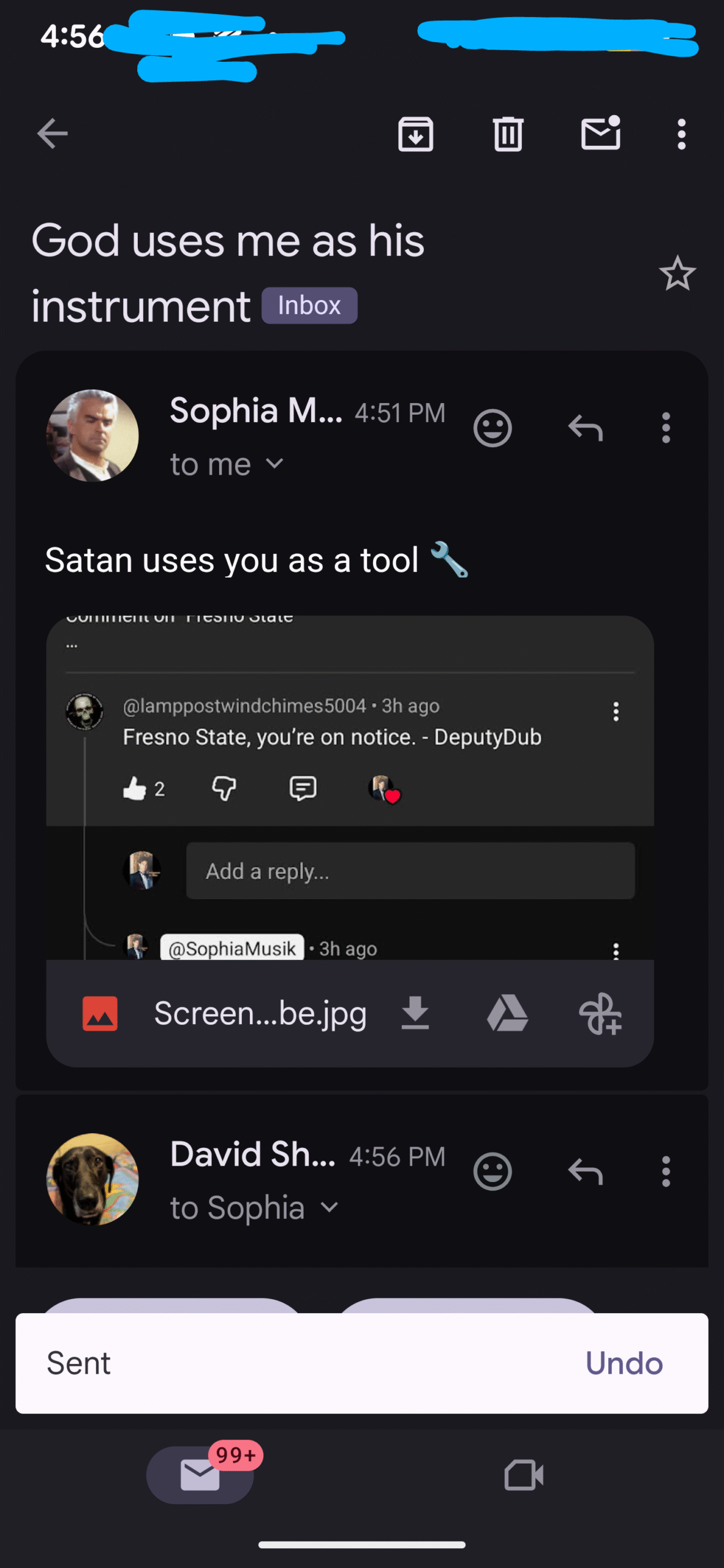Switch to the Meet video tab
Viewport: 724px width, 1568px height.
524,1475
